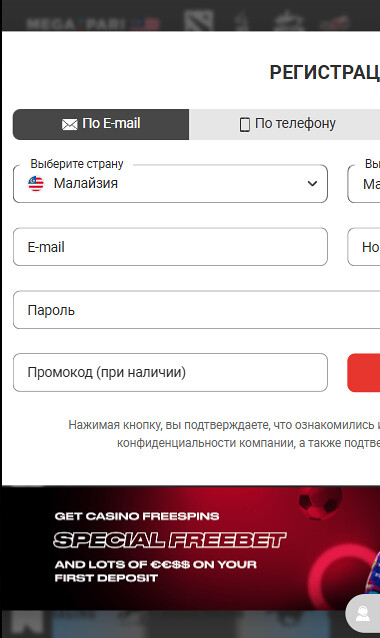Open the partially visible currency dropdown
380x638 pixels.
364,184
